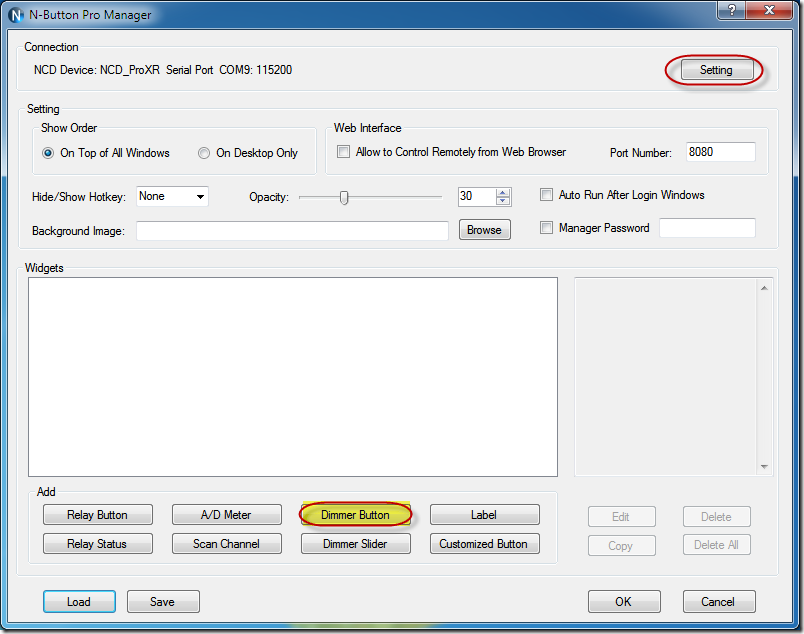Click the N-Button Pro Manager title bar icon
The image size is (804, 634).
tap(16, 15)
